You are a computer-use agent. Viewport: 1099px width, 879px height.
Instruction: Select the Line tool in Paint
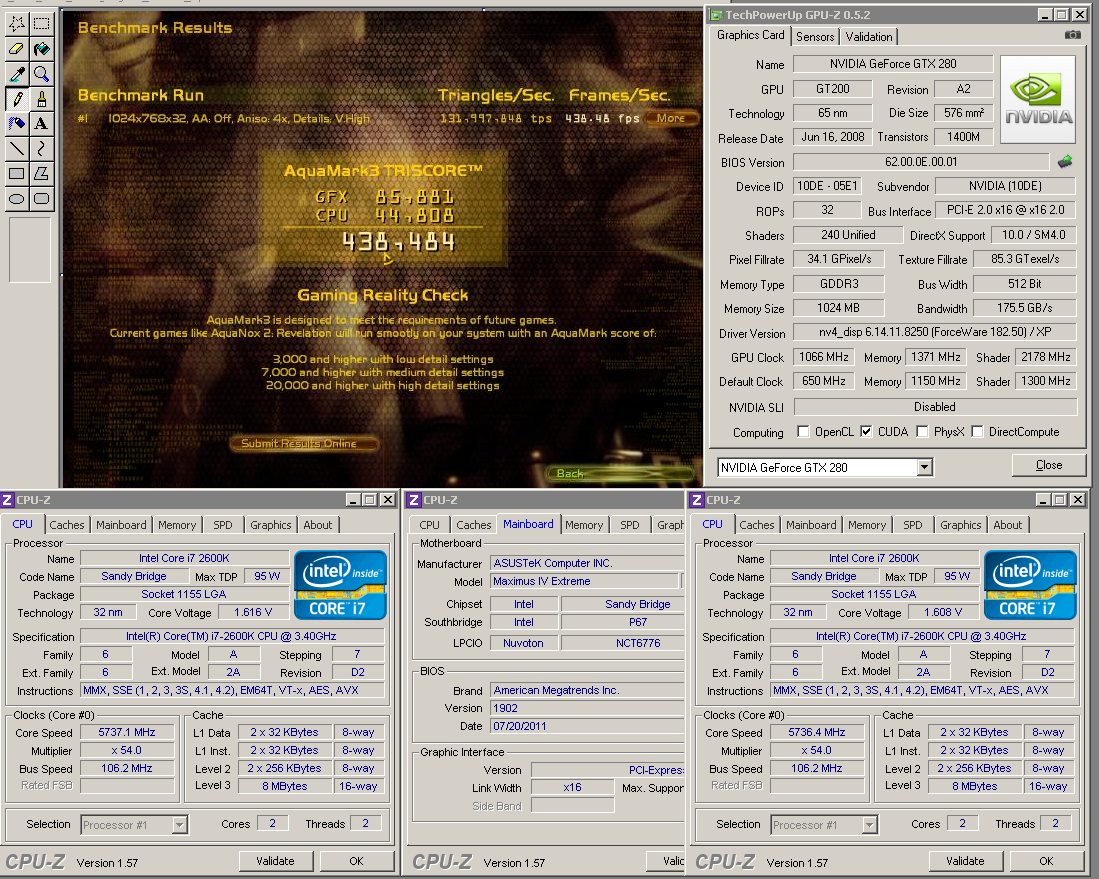point(17,149)
